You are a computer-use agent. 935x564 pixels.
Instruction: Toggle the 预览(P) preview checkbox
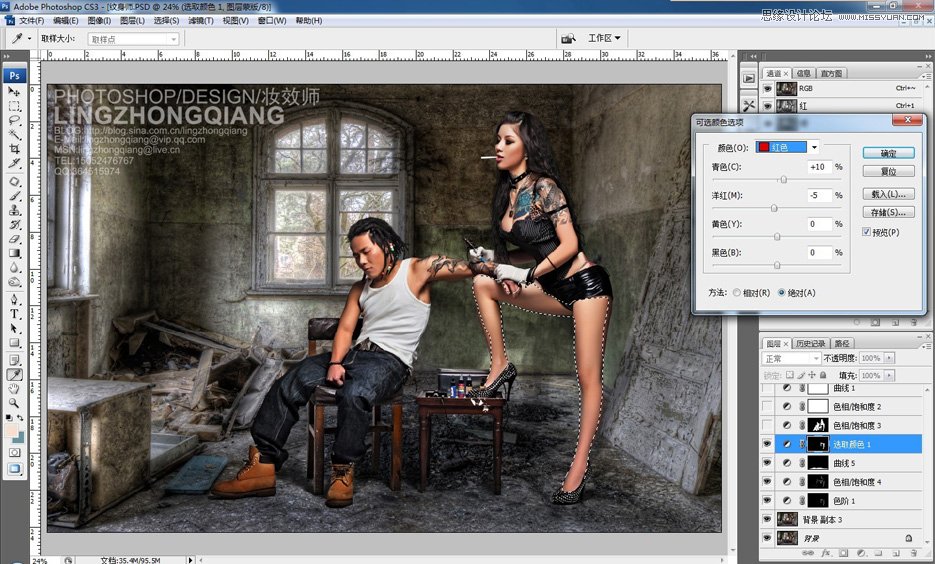[866, 232]
